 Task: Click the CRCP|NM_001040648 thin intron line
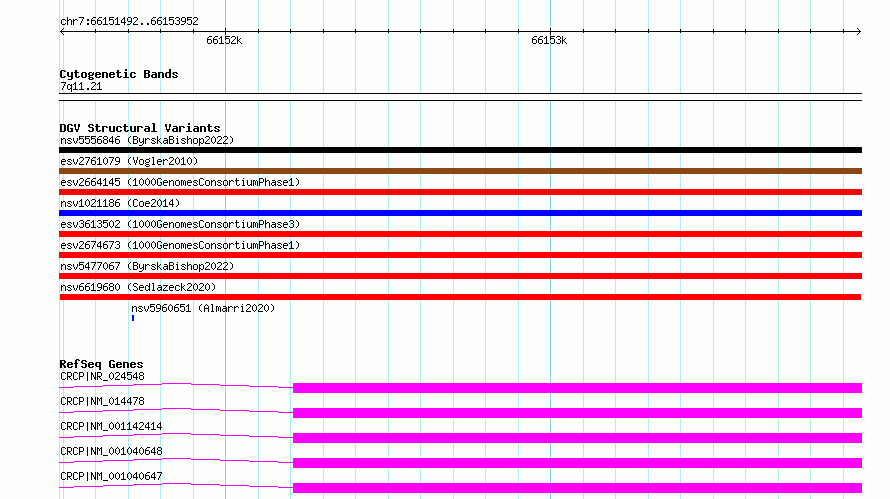[x=176, y=460]
